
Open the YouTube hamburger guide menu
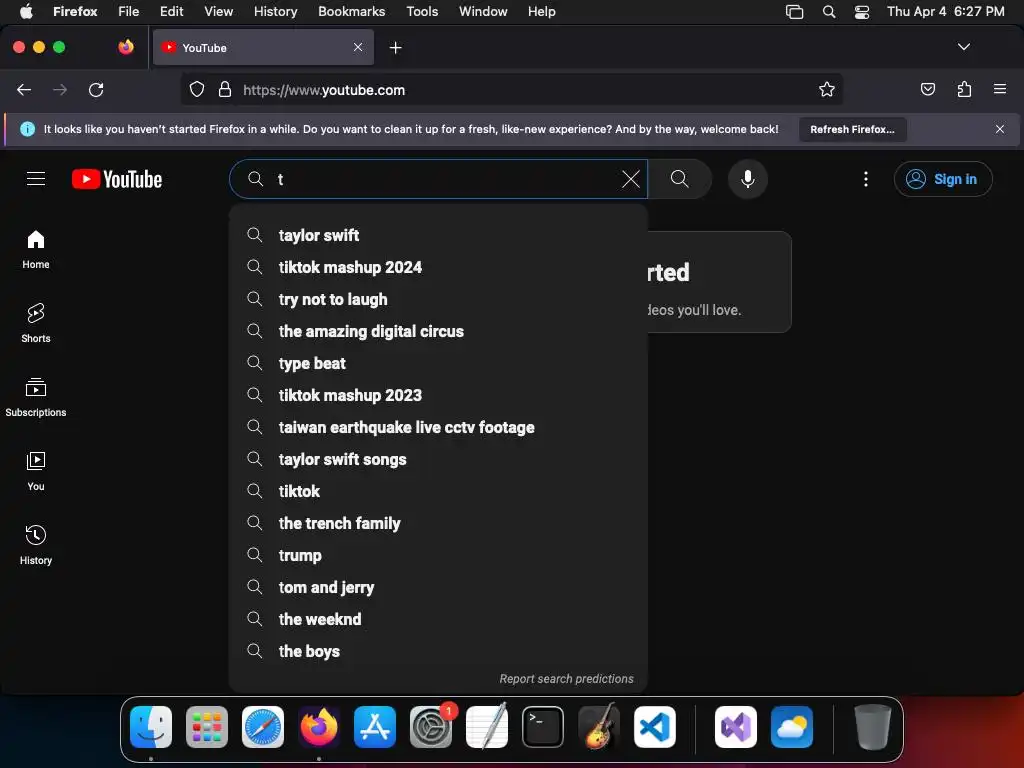(x=36, y=179)
